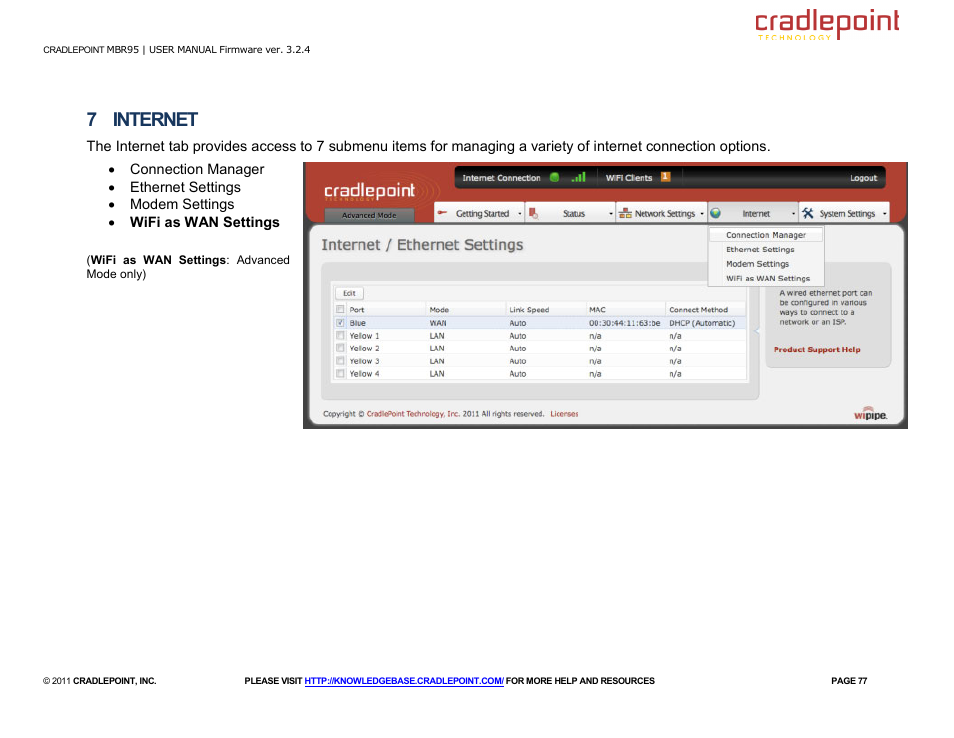Viewport: 954px width, 738px height.
Task: Open the Status tab
Action: [570, 213]
